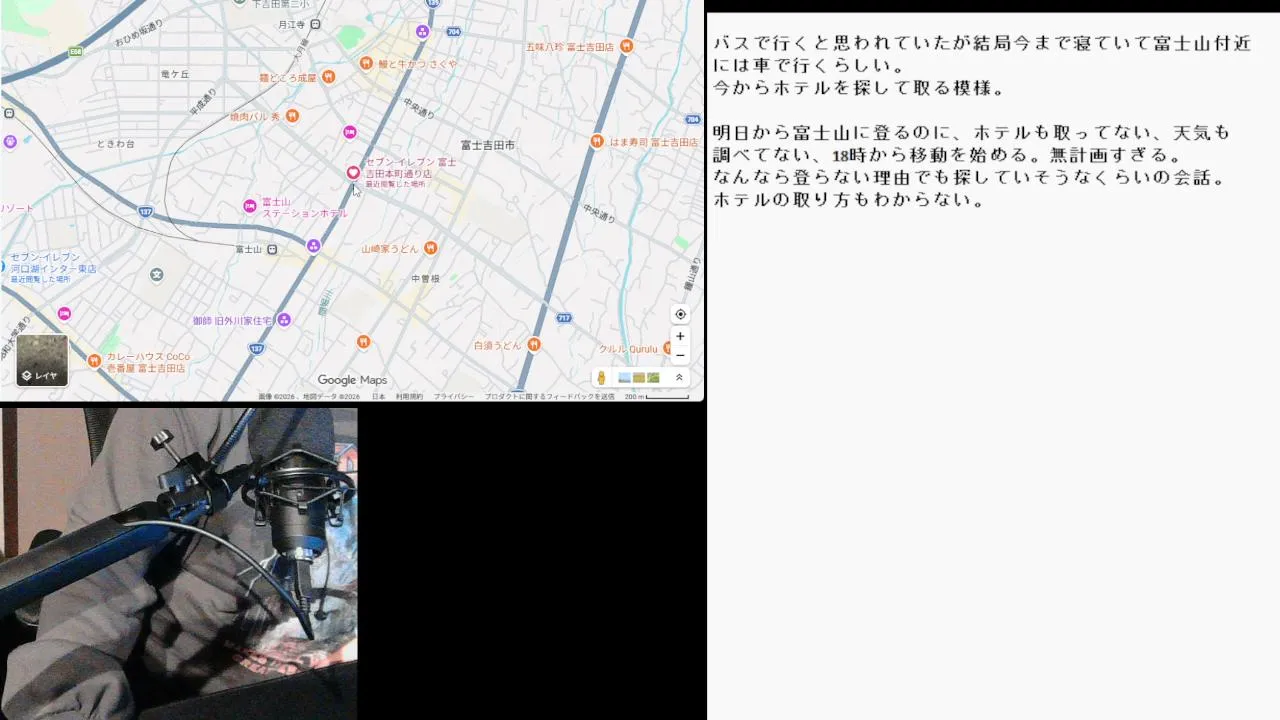Click the text line starting 明日から富士山に登るのに

pyautogui.click(x=971, y=133)
